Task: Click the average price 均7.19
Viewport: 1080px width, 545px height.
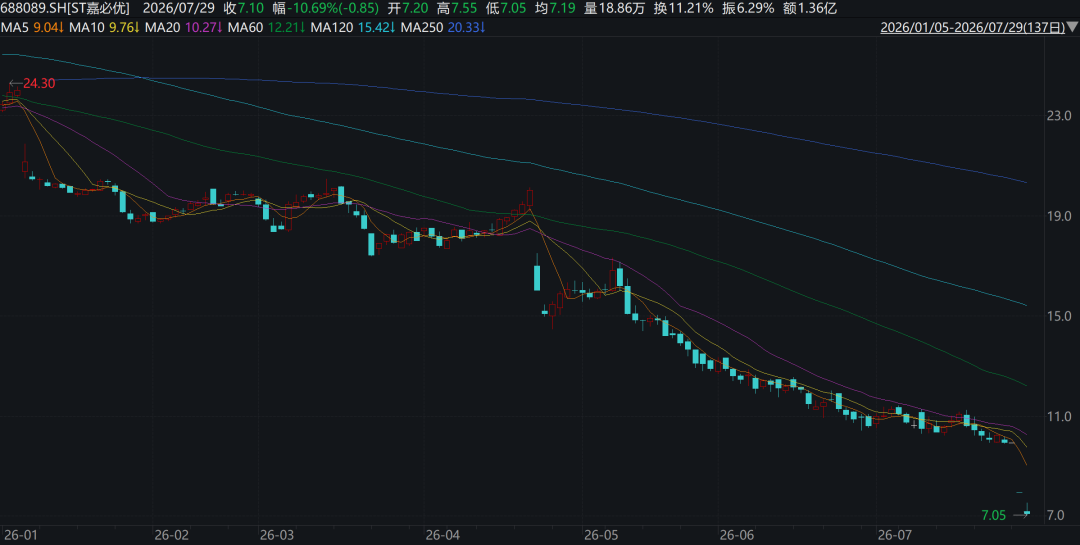Action: tap(554, 9)
